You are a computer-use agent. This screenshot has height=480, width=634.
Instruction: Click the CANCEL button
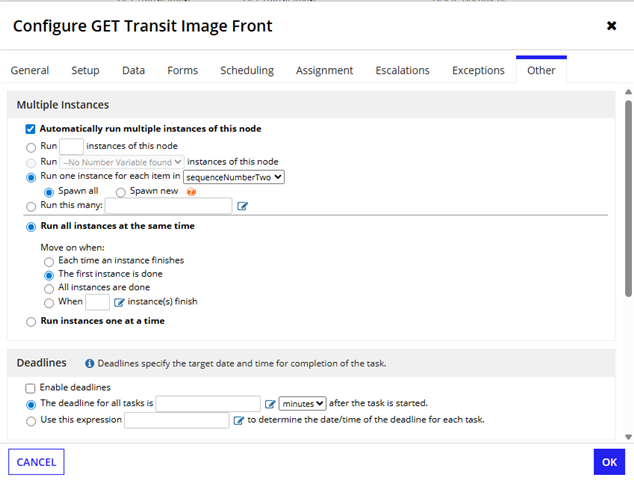click(x=36, y=462)
